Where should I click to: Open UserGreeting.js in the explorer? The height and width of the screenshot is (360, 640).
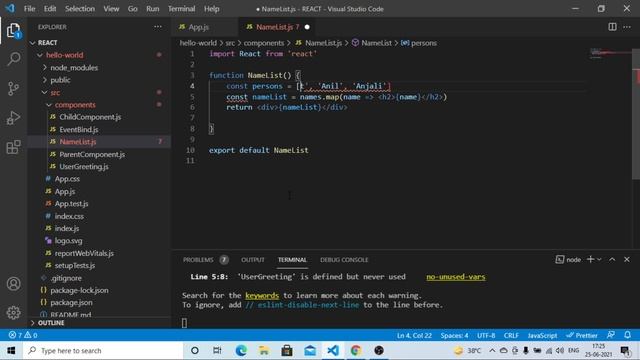click(84, 167)
